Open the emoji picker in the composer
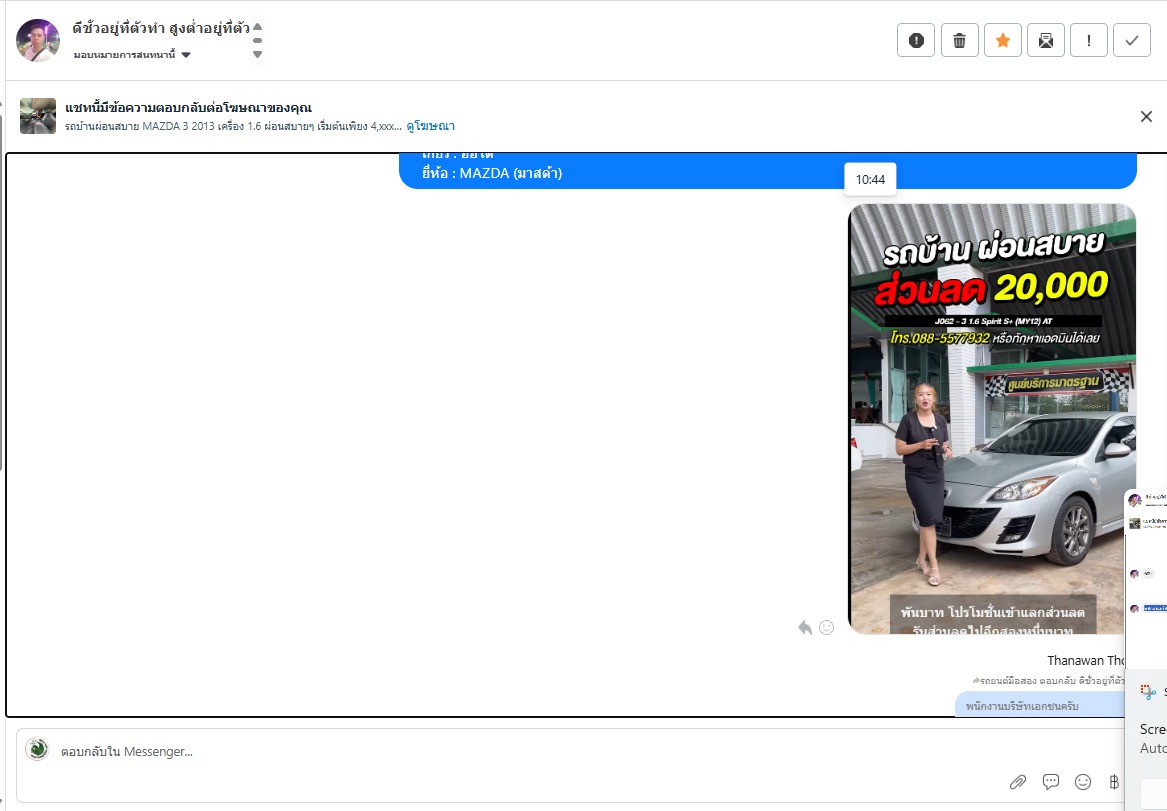Screen dimensions: 1167x811 coord(1083,781)
